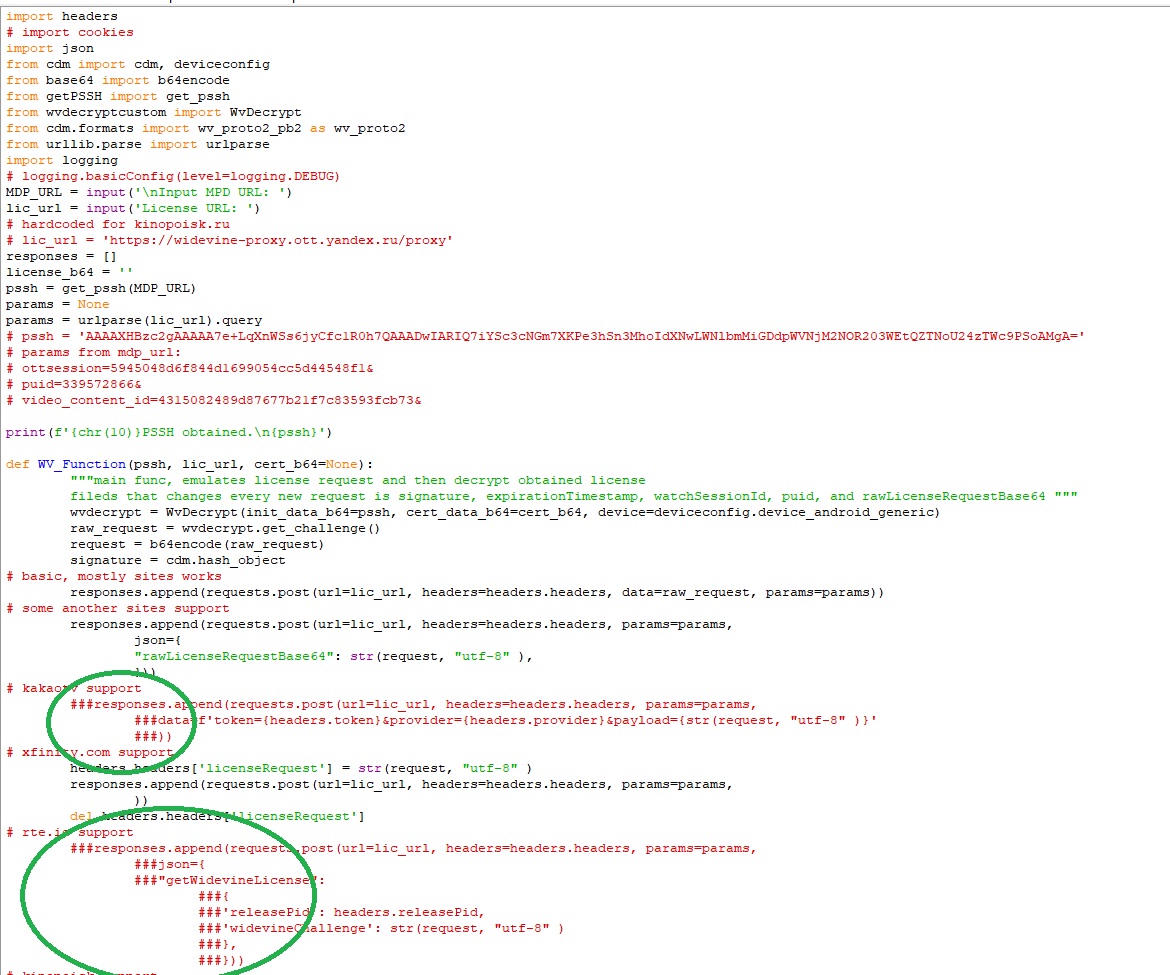Click the 'import logging' line

[62, 161]
